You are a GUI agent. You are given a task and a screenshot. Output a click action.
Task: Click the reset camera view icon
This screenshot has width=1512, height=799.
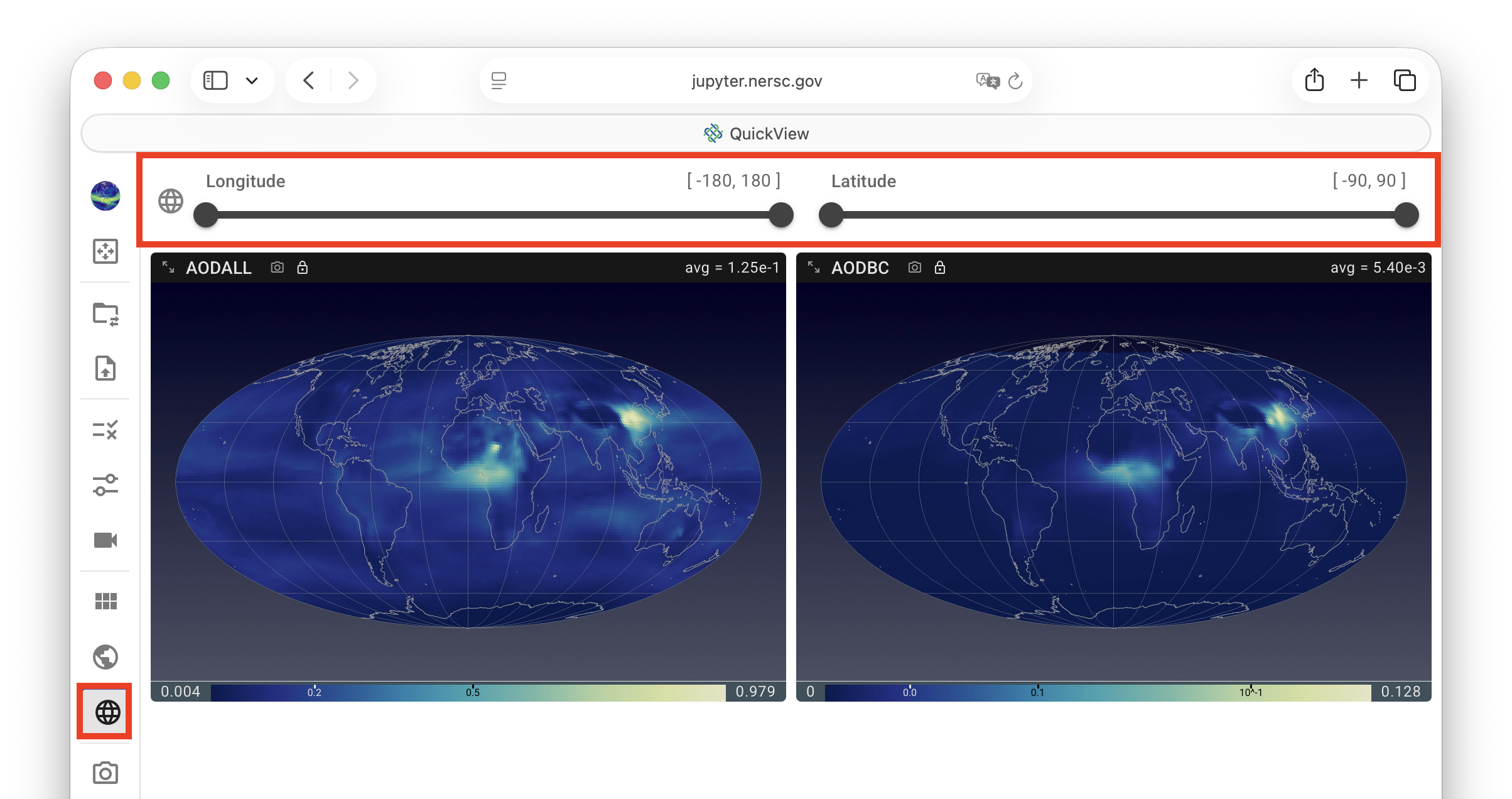coord(105,251)
